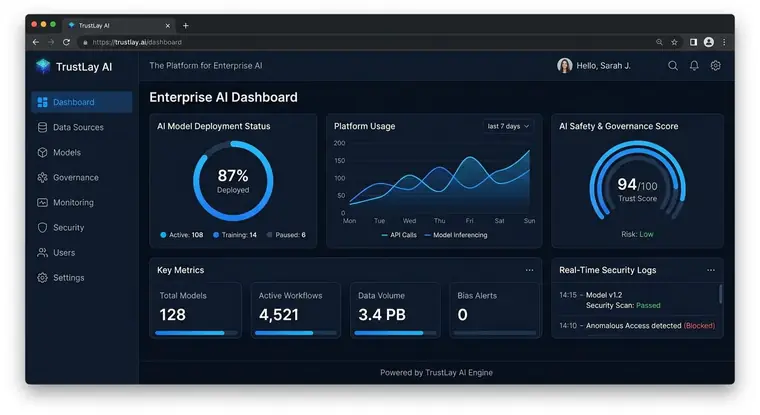
Task: Open Monitoring from the sidebar
Action: click(81, 203)
